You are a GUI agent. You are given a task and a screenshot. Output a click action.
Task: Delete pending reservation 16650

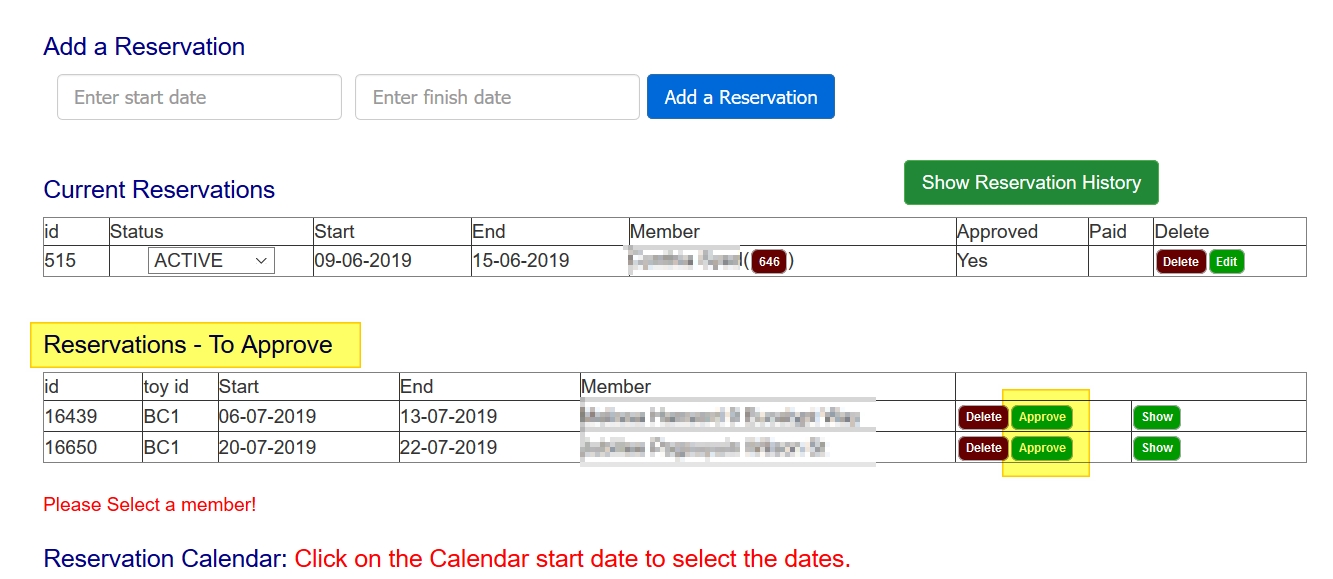point(983,448)
